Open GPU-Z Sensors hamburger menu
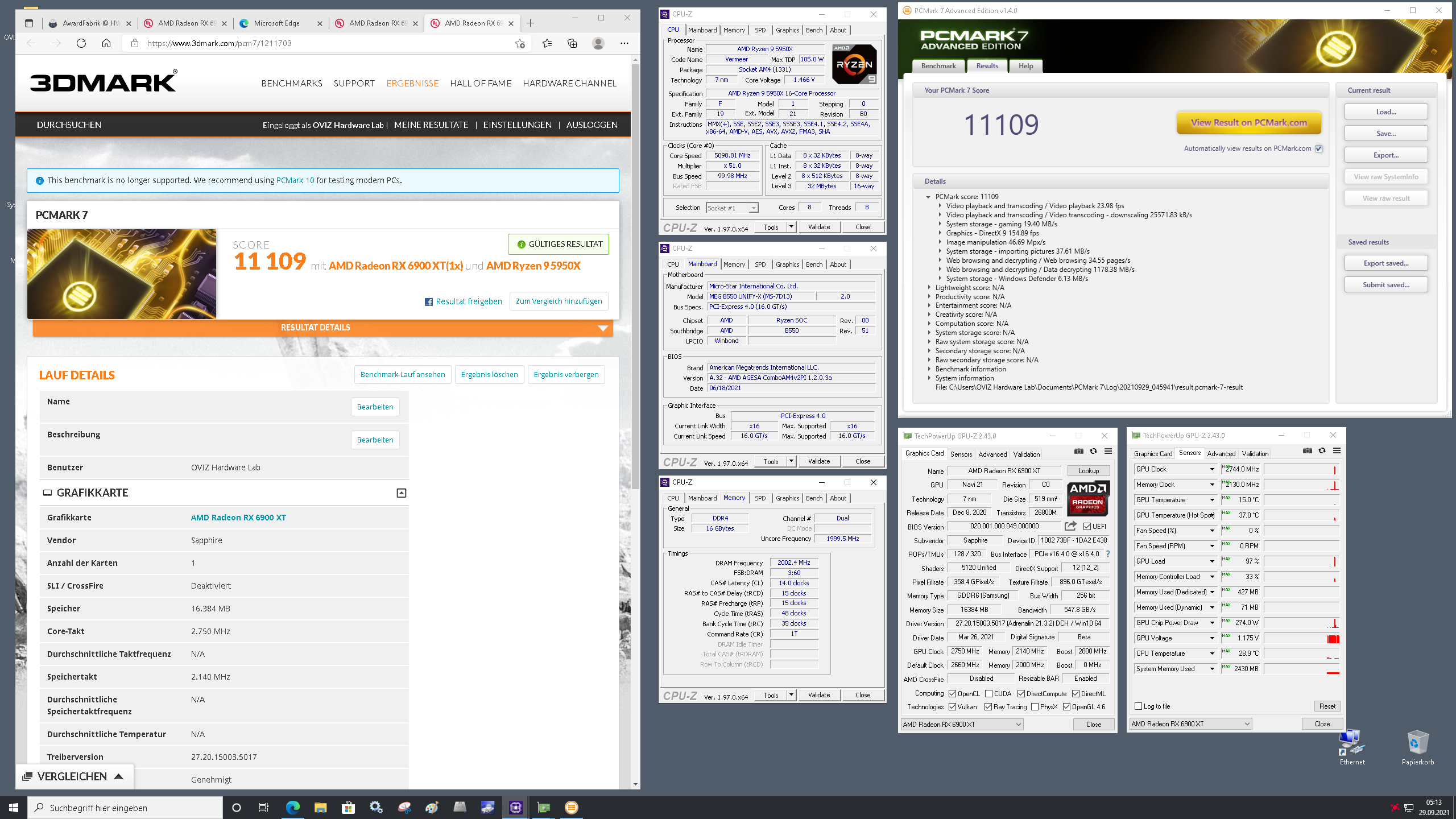Image resolution: width=1456 pixels, height=819 pixels. [1337, 451]
